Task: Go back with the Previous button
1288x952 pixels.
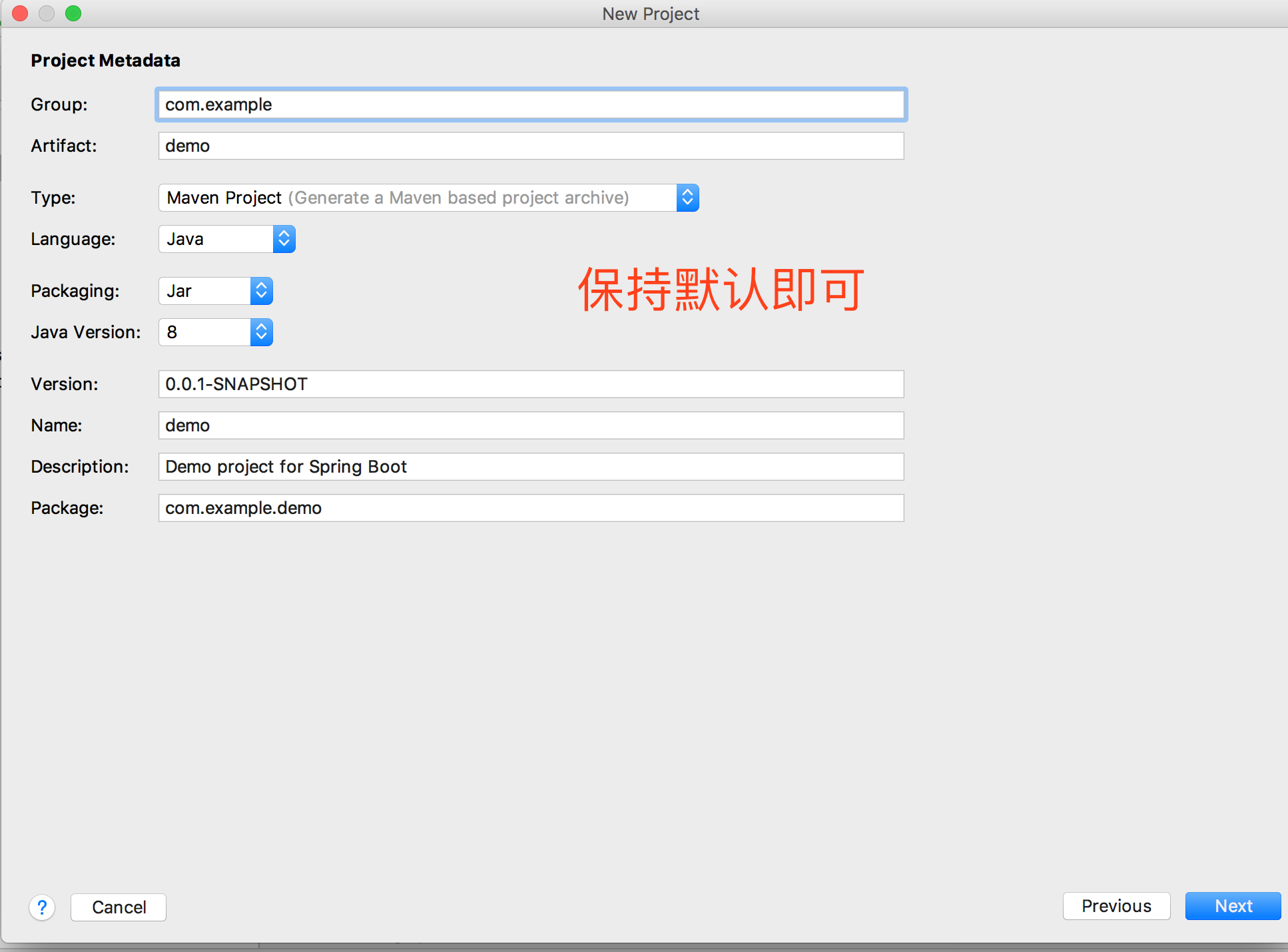Action: pyautogui.click(x=1116, y=906)
